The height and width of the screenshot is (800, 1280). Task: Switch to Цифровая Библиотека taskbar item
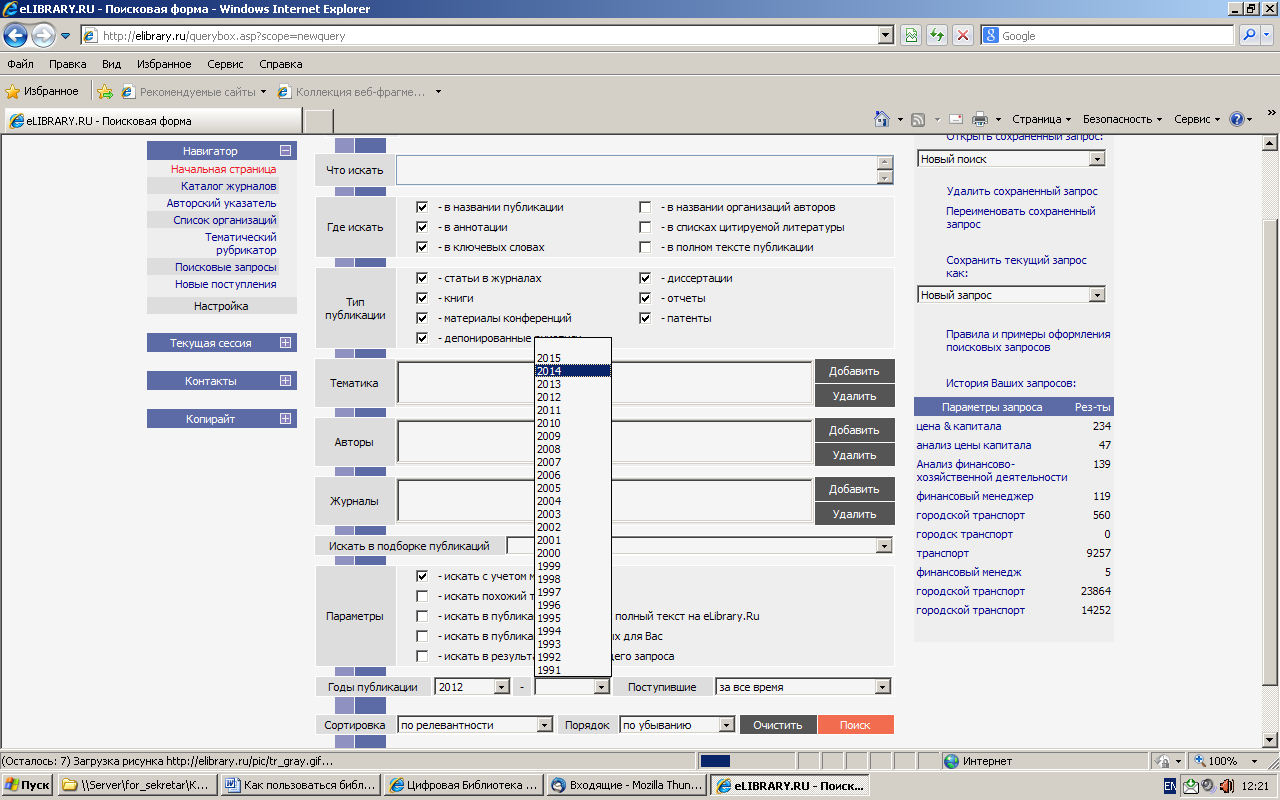coord(464,785)
